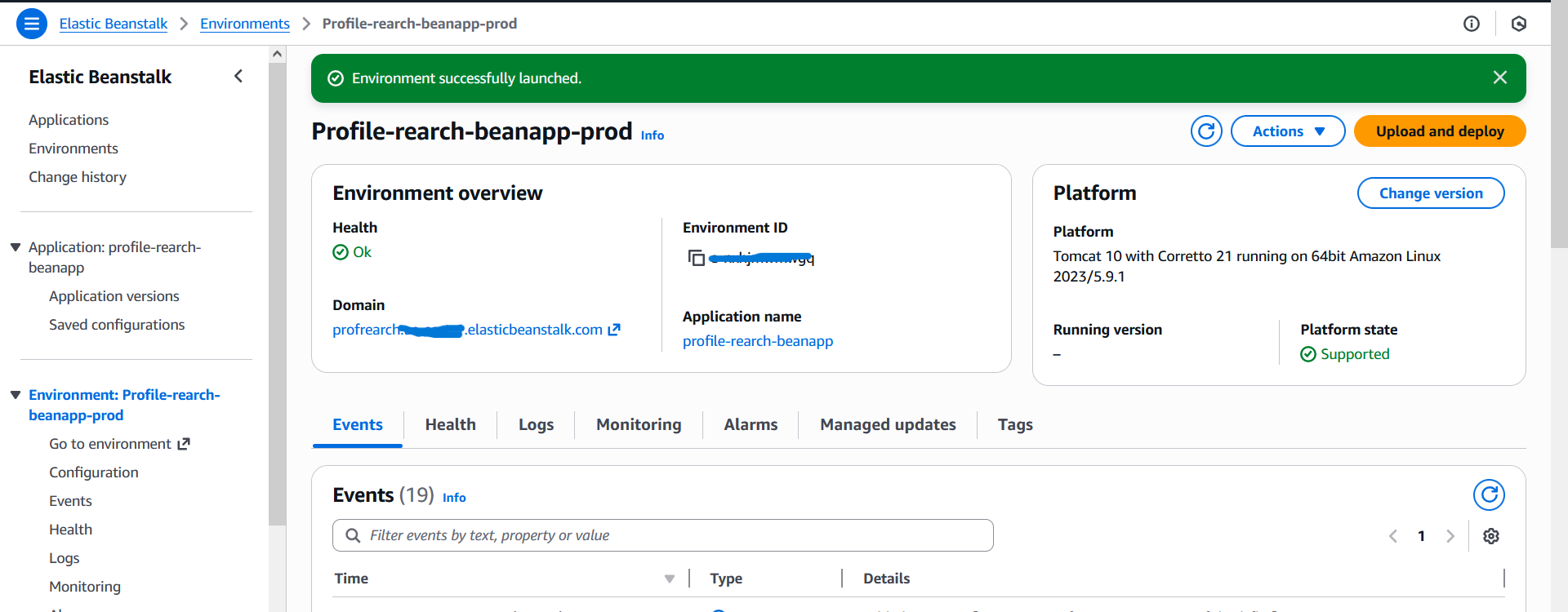Open Health in sidebar
Screen dimensions: 1568x612
click(x=70, y=530)
